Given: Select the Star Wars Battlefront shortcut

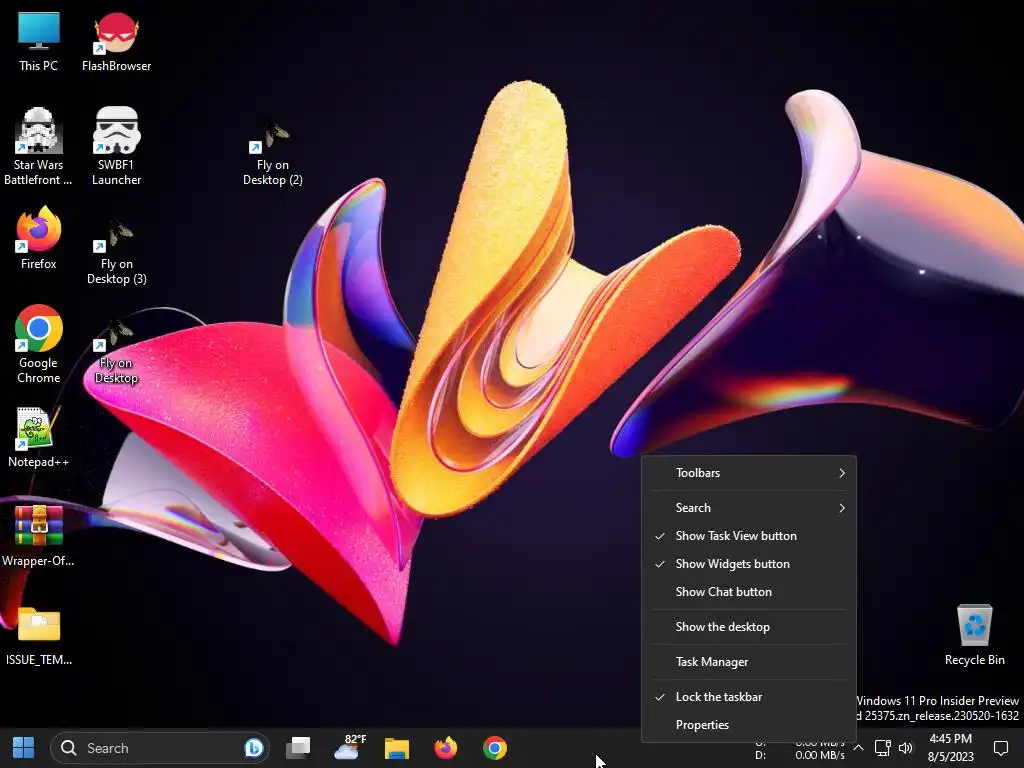Looking at the screenshot, I should pyautogui.click(x=39, y=146).
